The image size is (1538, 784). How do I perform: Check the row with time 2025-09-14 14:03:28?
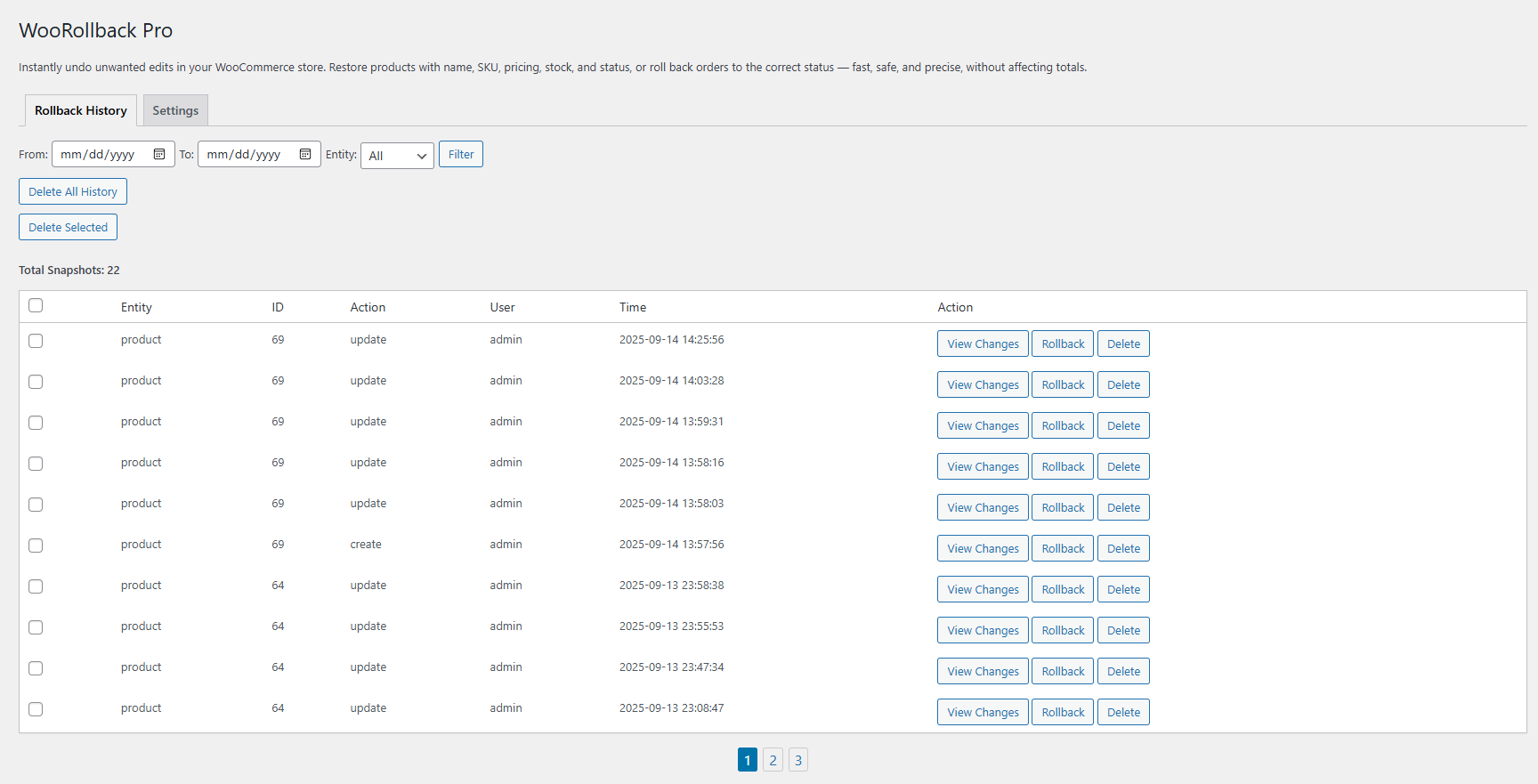point(36,382)
